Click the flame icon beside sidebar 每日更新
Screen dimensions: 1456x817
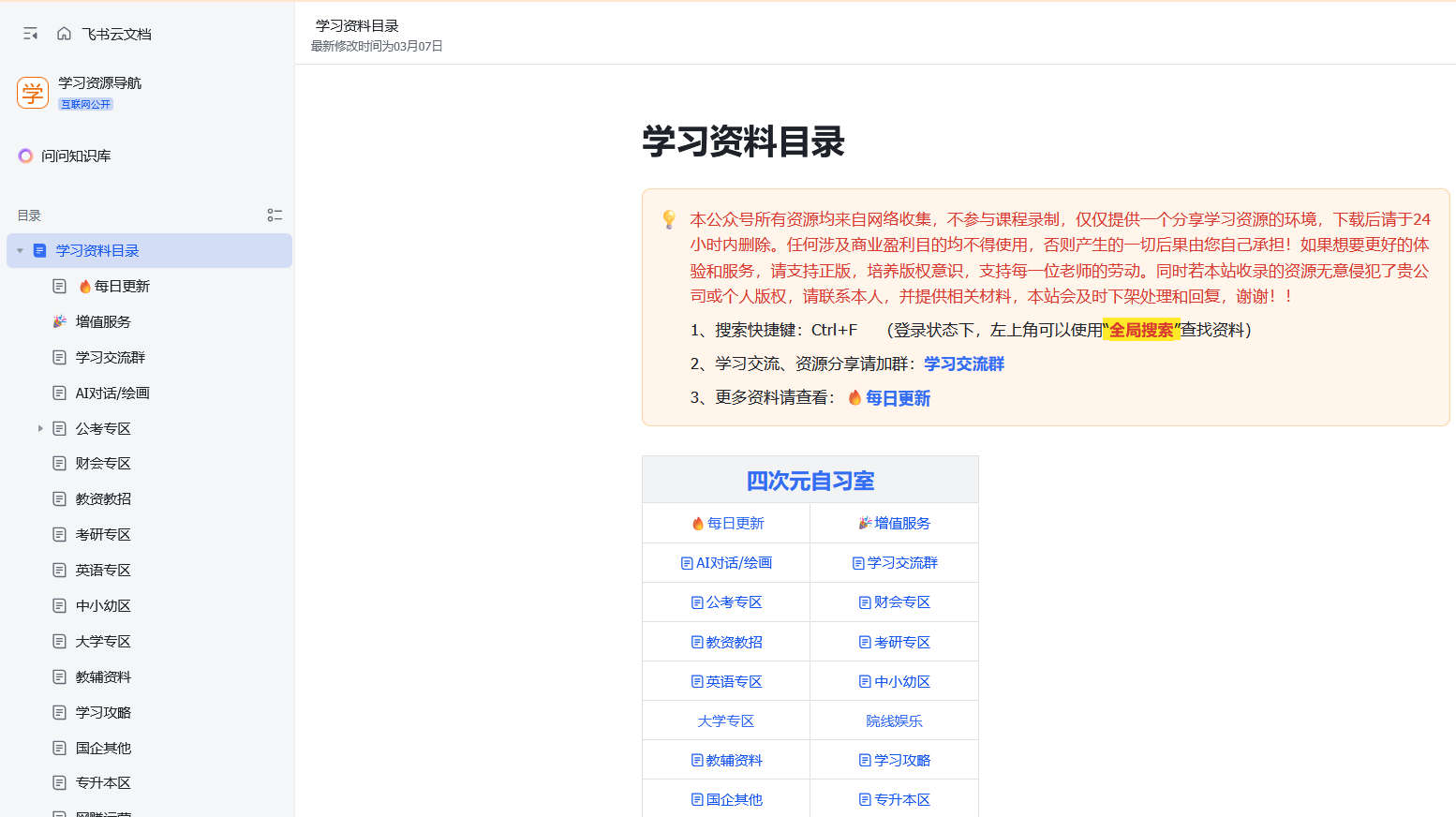click(x=85, y=287)
